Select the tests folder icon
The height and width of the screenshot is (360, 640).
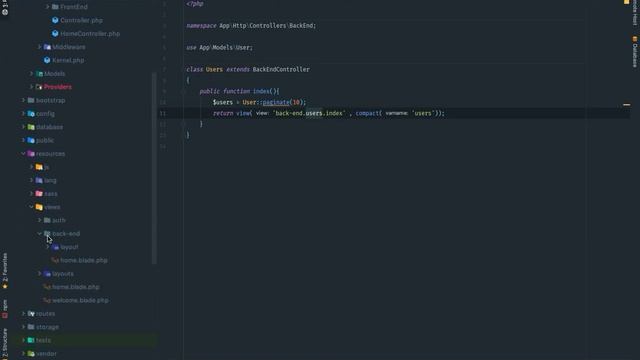[x=31, y=340]
